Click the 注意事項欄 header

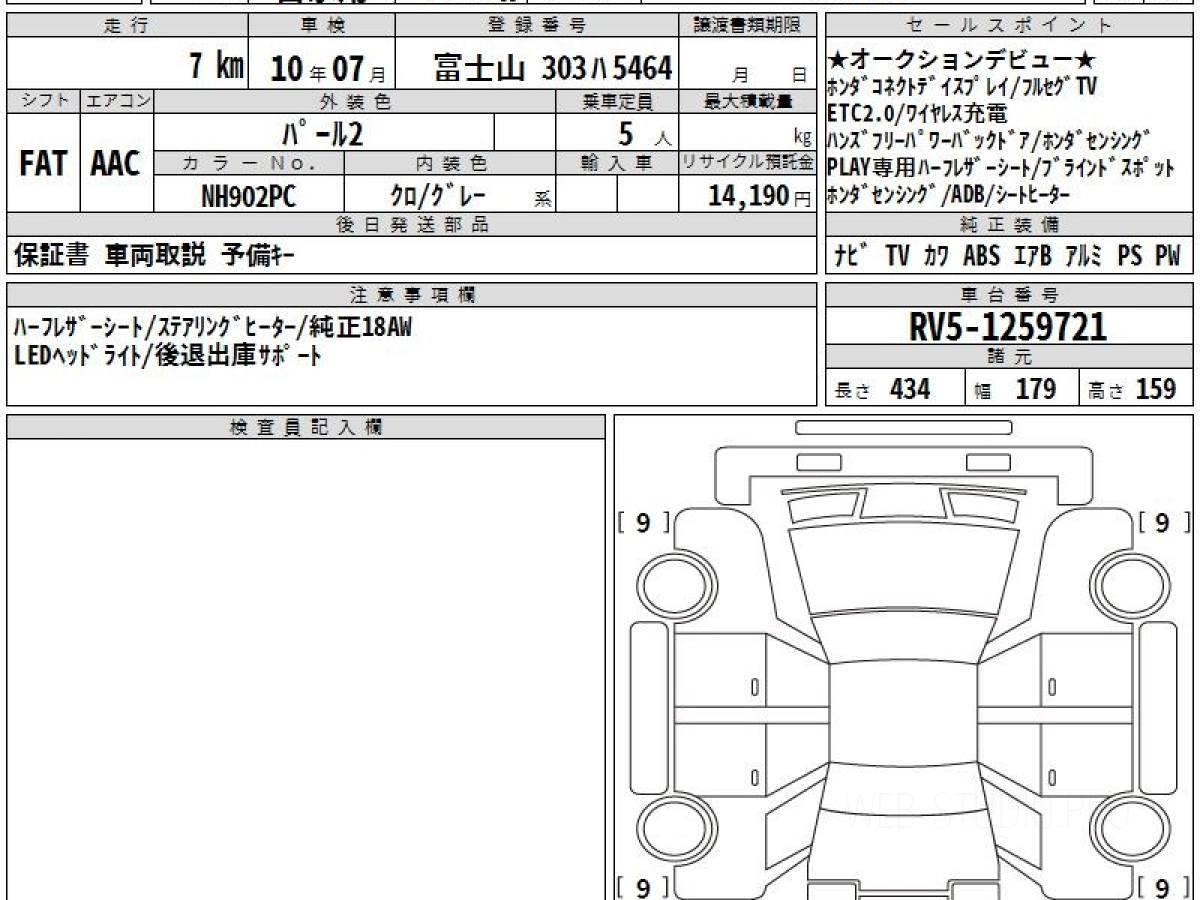click(x=412, y=294)
